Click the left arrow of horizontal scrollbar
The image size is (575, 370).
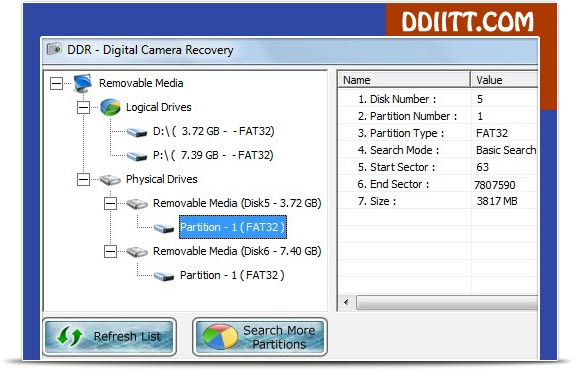(346, 303)
